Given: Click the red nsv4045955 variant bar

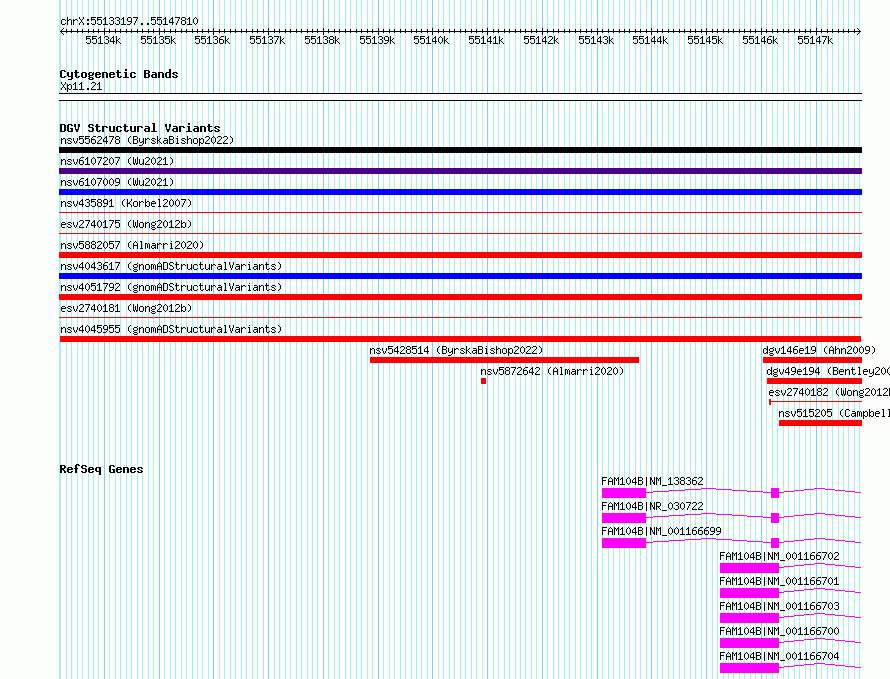Looking at the screenshot, I should click(460, 339).
